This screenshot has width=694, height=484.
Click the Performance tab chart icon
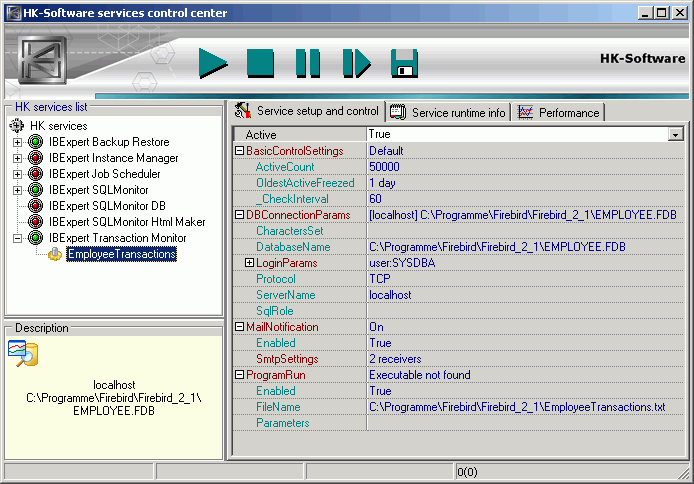525,112
